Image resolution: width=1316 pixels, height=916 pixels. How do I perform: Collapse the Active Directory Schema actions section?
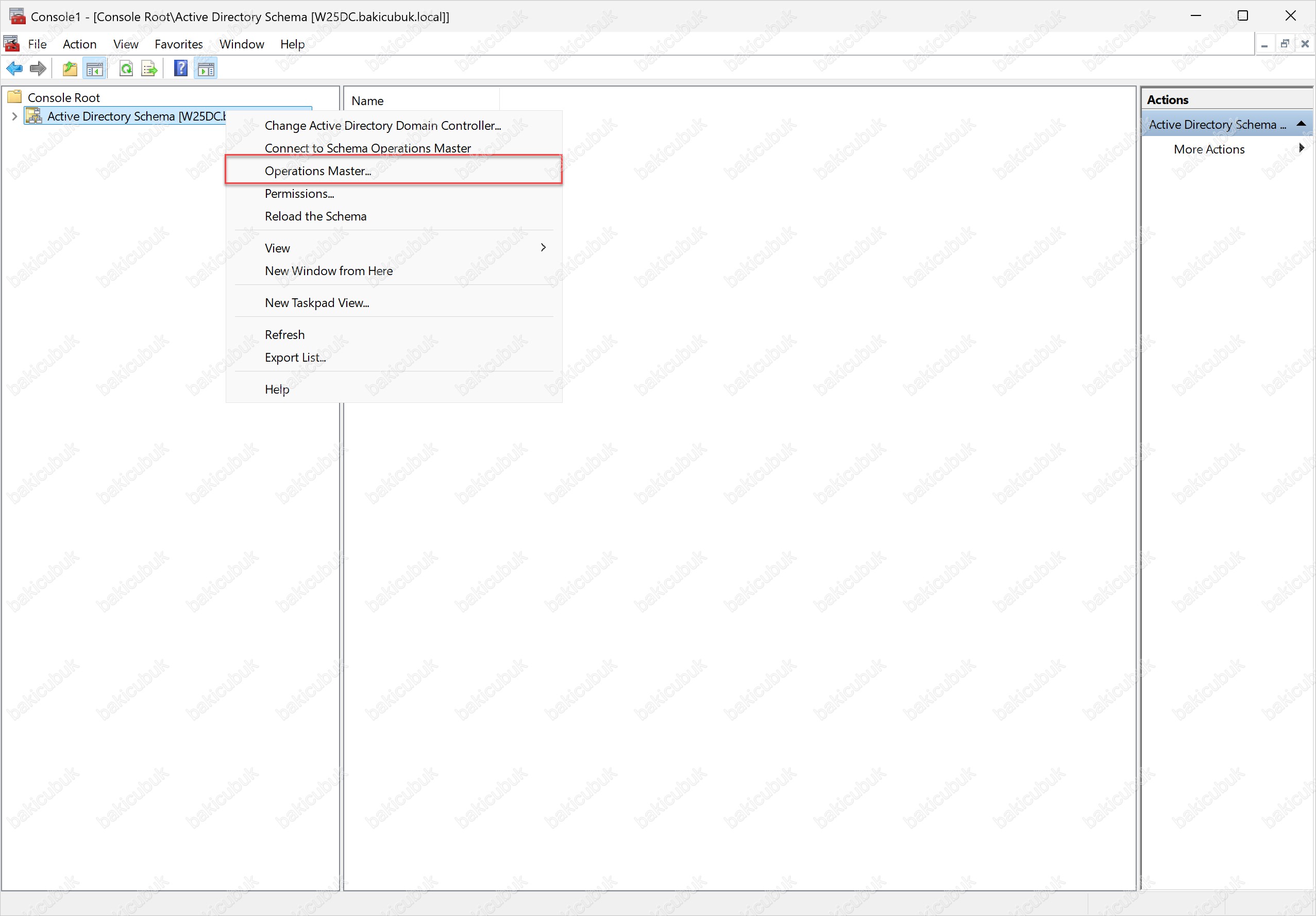1301,124
